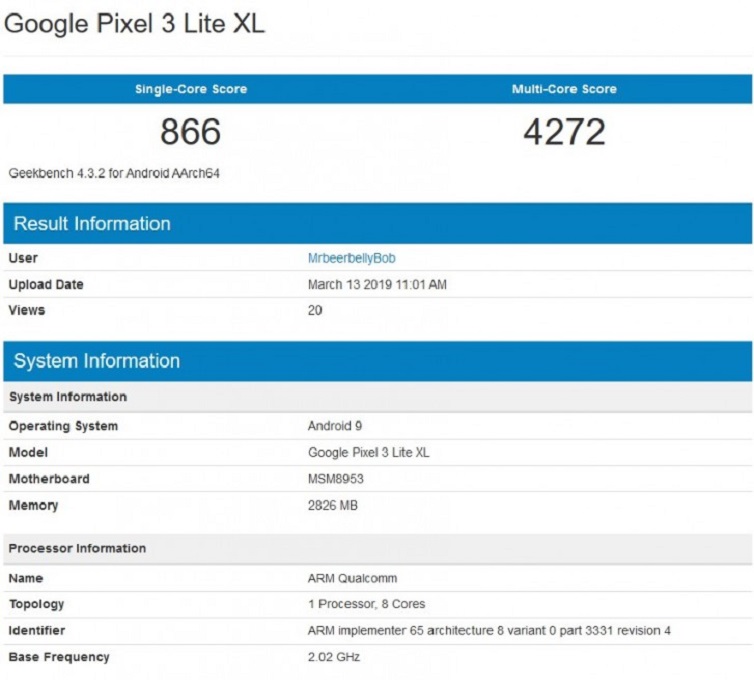Select the Single-Core Score header

coord(191,89)
